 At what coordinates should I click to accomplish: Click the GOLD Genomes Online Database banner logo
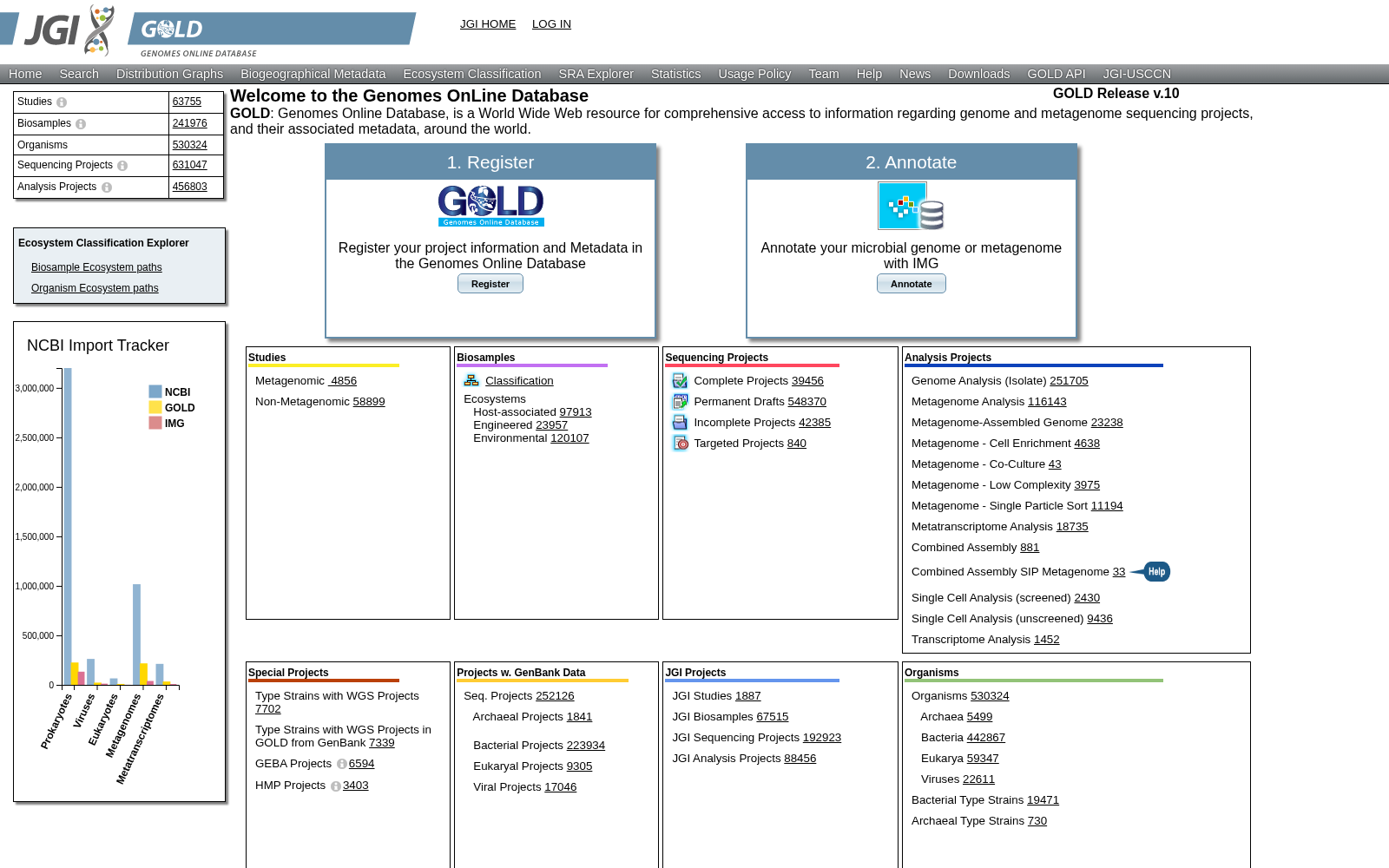tap(272, 35)
